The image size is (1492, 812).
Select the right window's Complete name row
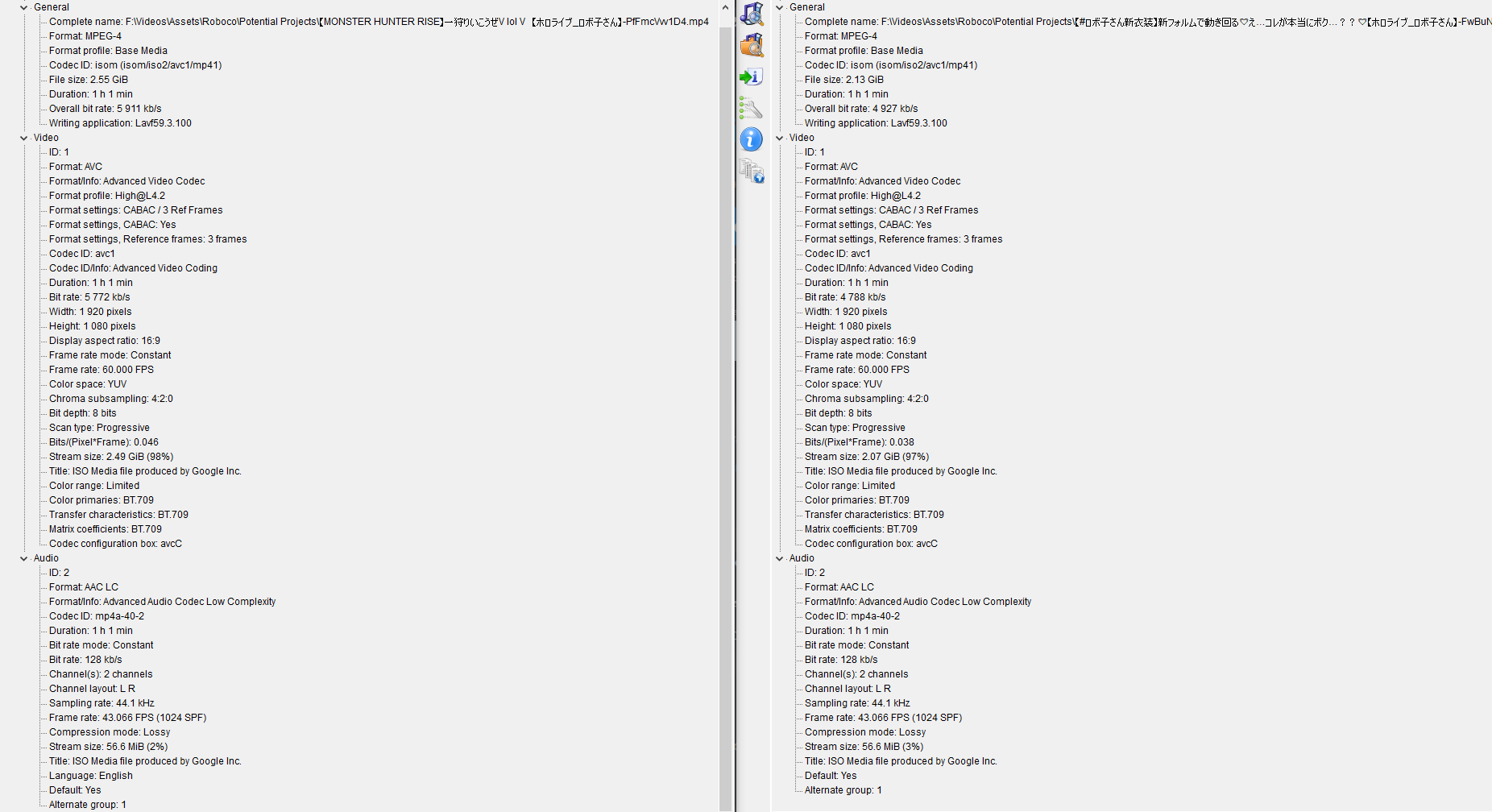point(1147,22)
